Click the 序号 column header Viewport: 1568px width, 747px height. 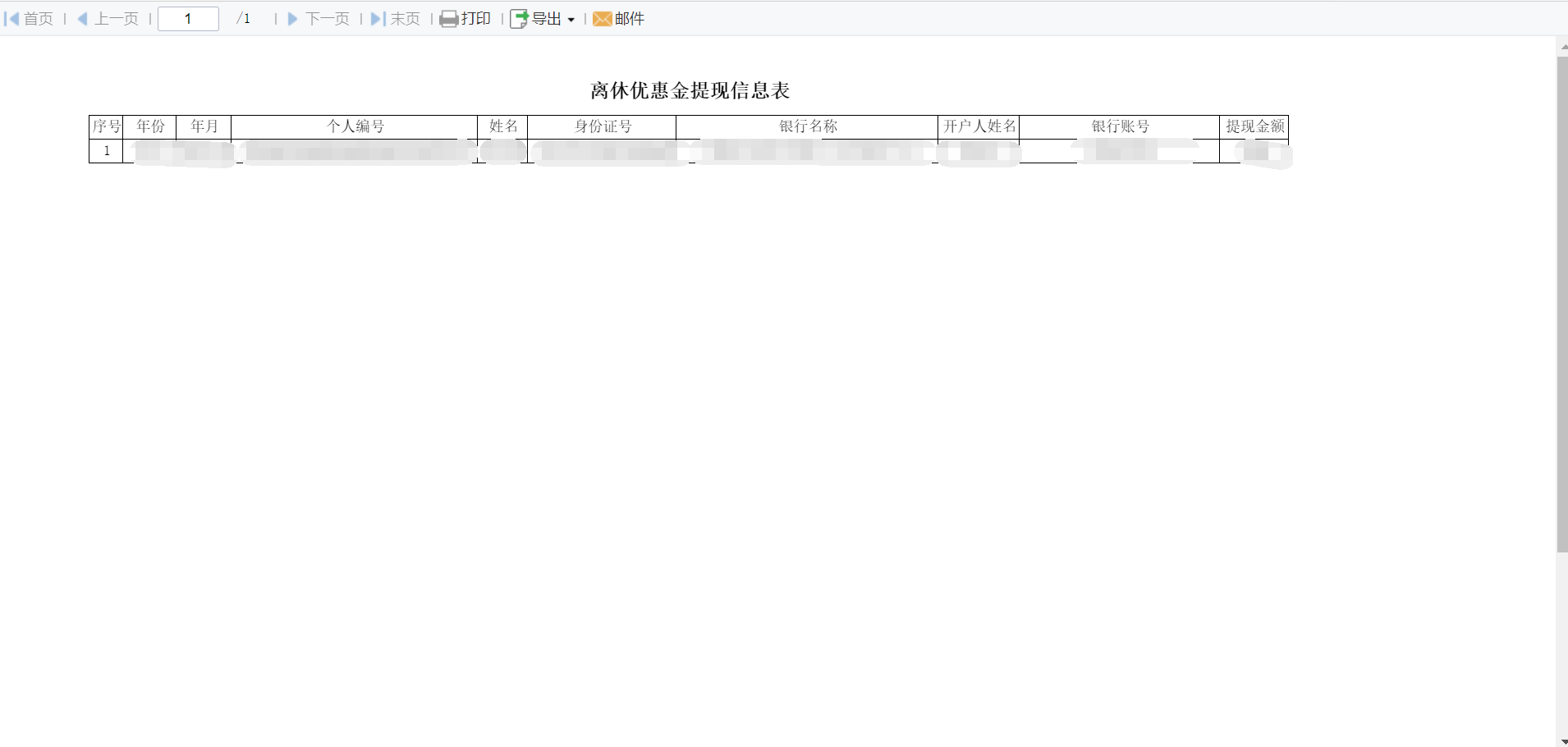coord(106,126)
